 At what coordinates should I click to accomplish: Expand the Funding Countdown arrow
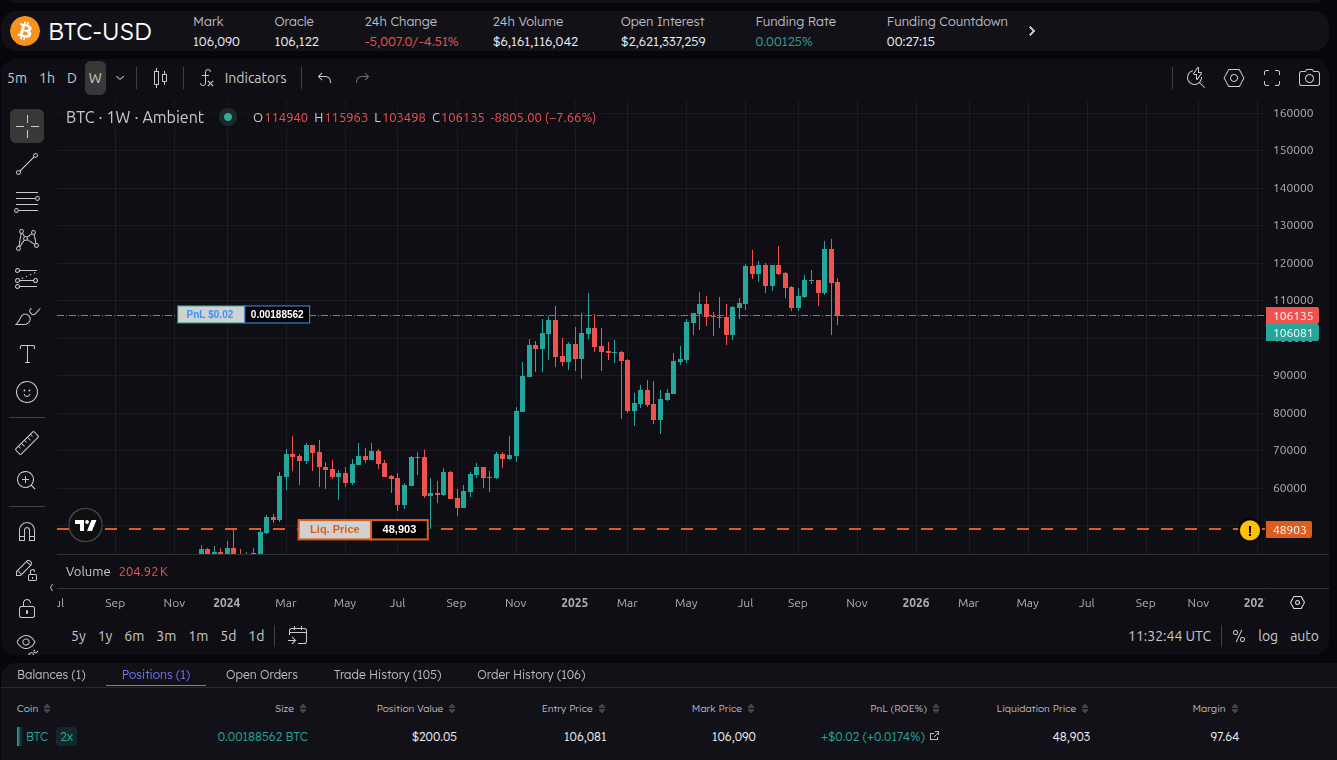1031,30
